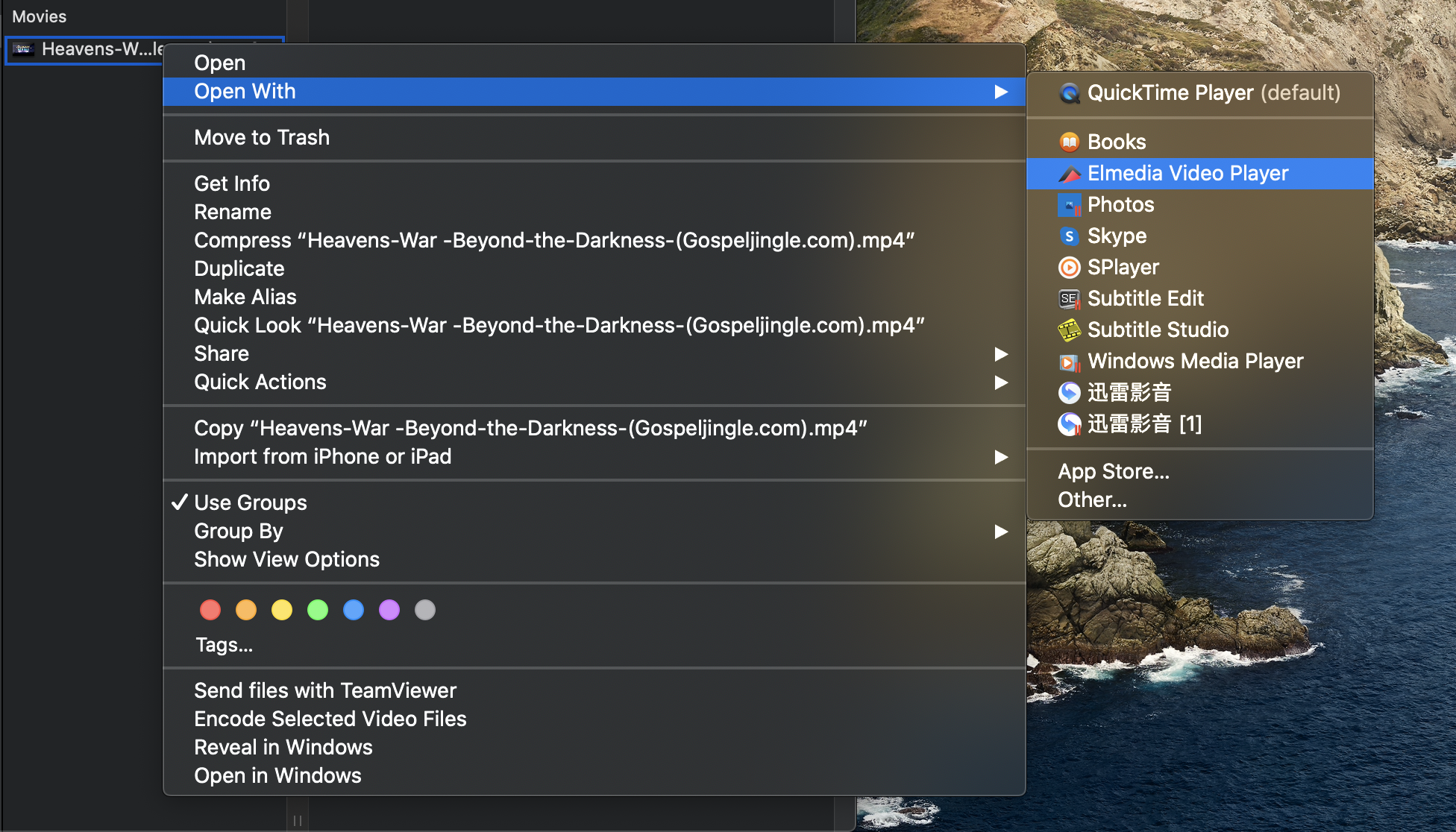The width and height of the screenshot is (1456, 832).
Task: Apply the orange tag color
Action: coord(246,611)
